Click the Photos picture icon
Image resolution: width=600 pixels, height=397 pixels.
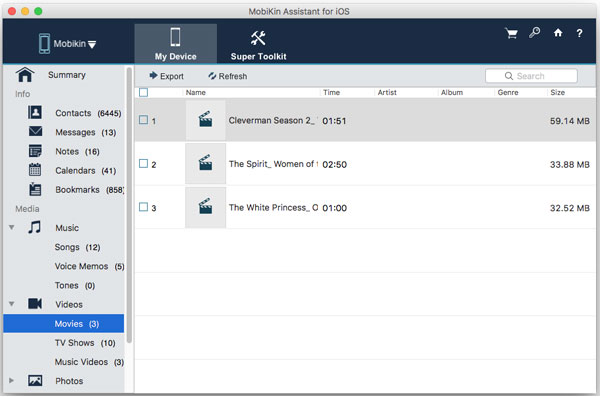[x=35, y=381]
